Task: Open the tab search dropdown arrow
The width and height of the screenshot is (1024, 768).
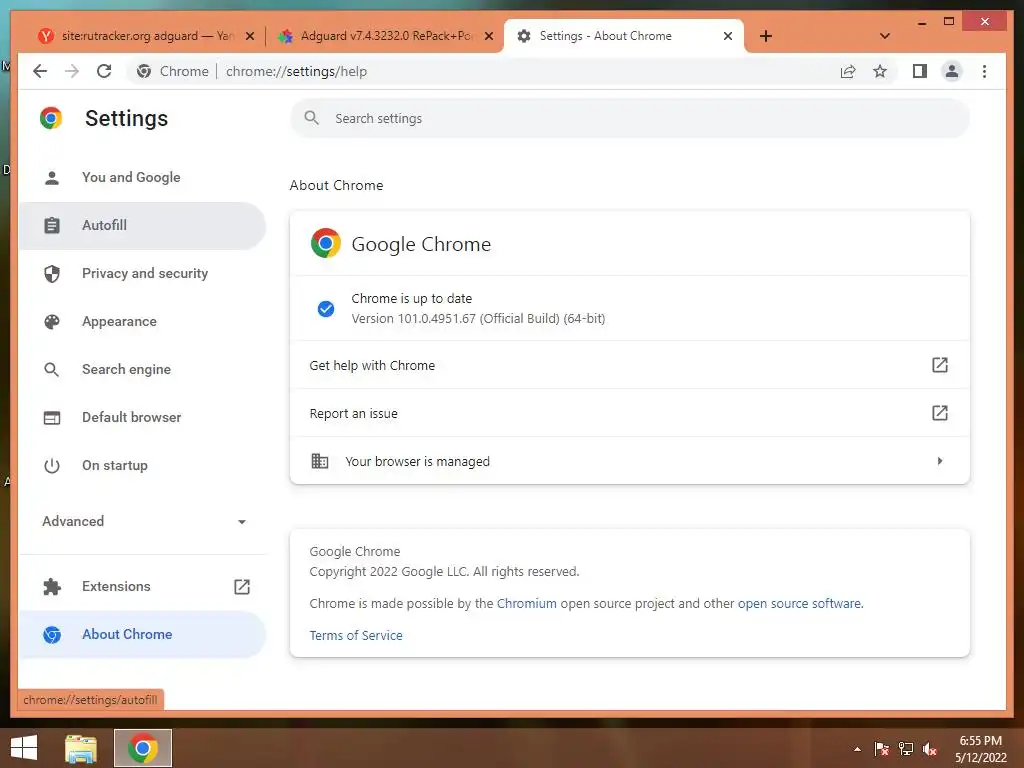Action: tap(884, 36)
